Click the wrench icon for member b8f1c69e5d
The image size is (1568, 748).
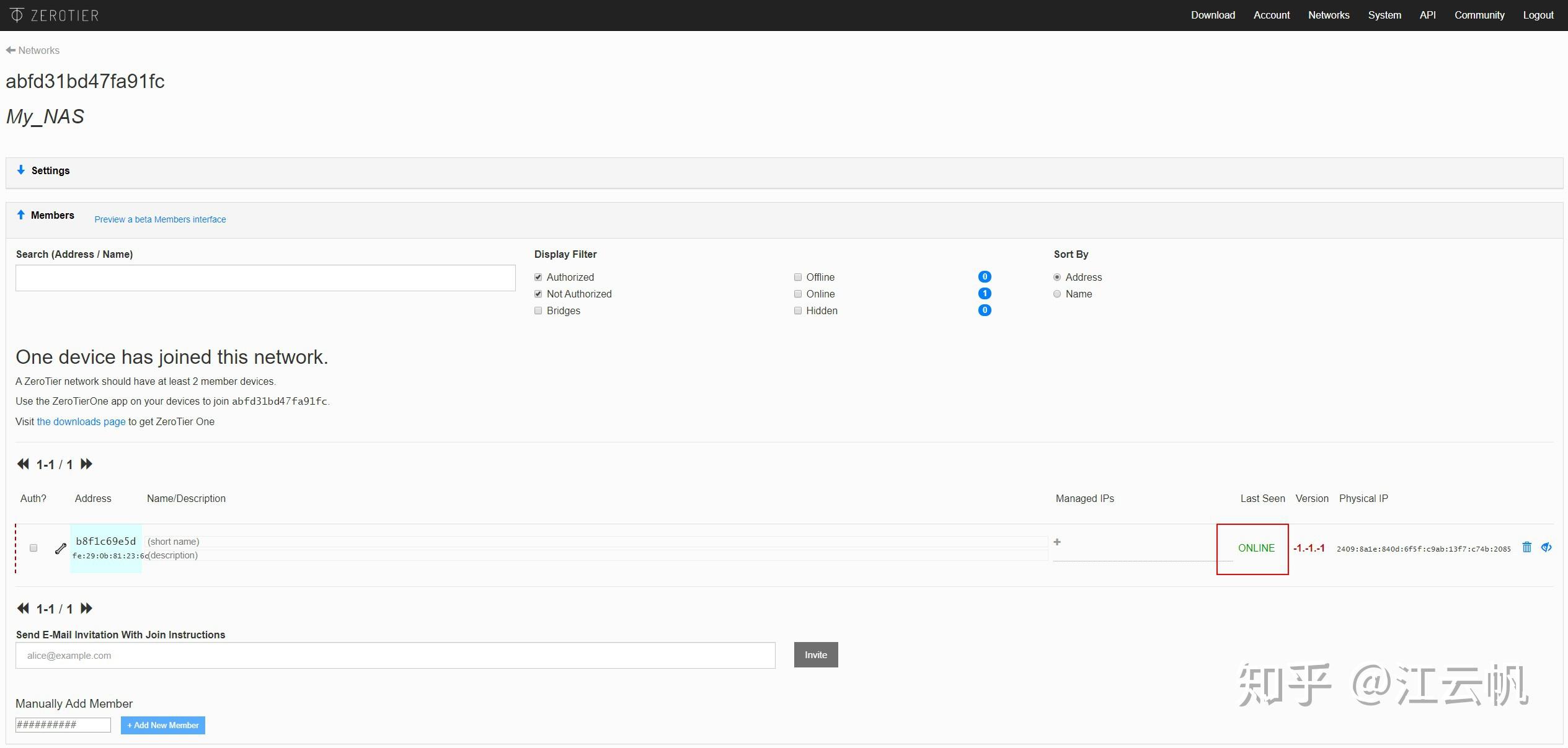point(60,548)
